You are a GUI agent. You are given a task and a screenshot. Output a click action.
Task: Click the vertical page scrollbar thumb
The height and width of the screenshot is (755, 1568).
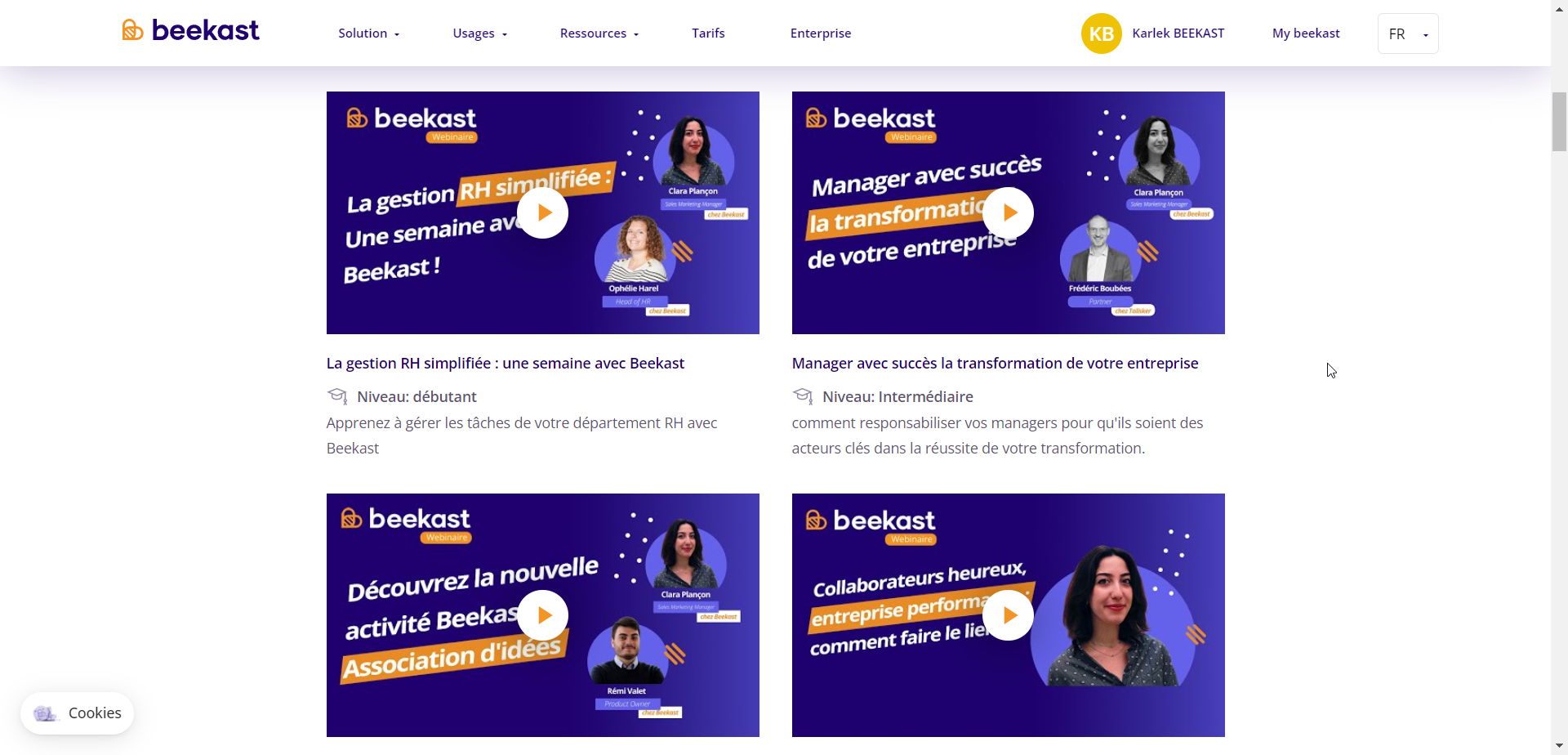(x=1559, y=123)
